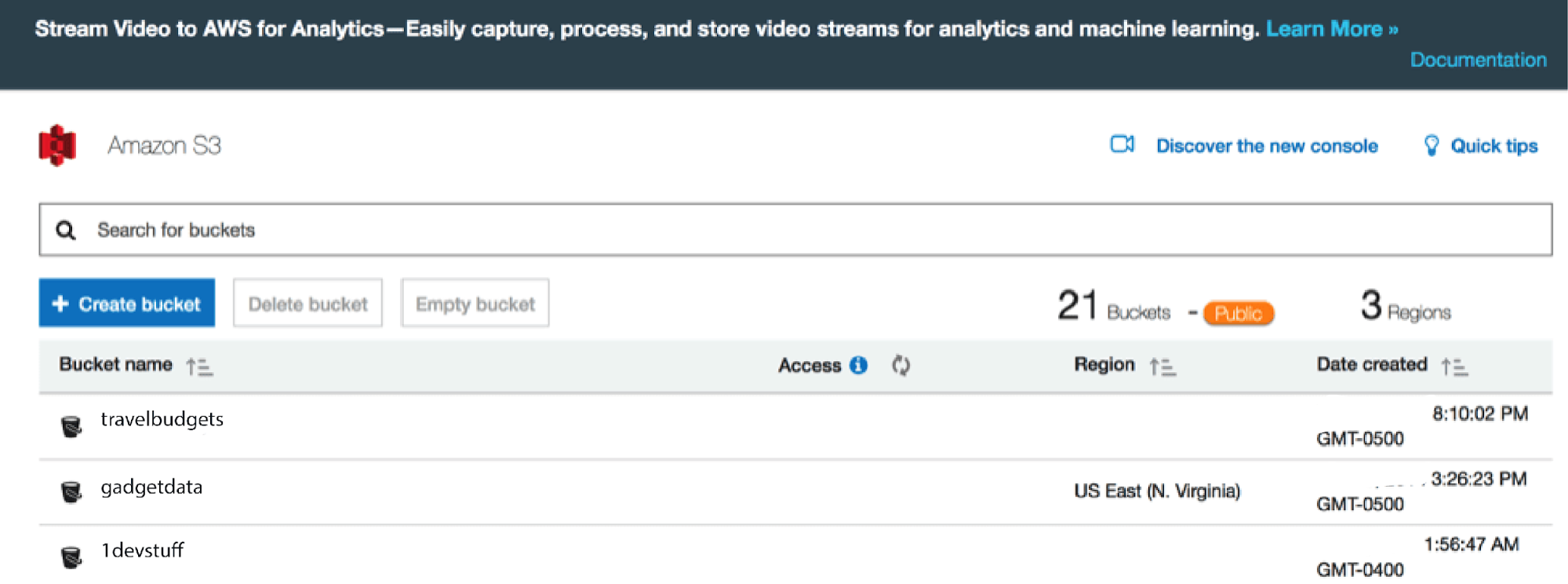Click the Region column header
This screenshot has width=1568, height=584.
tap(1104, 364)
